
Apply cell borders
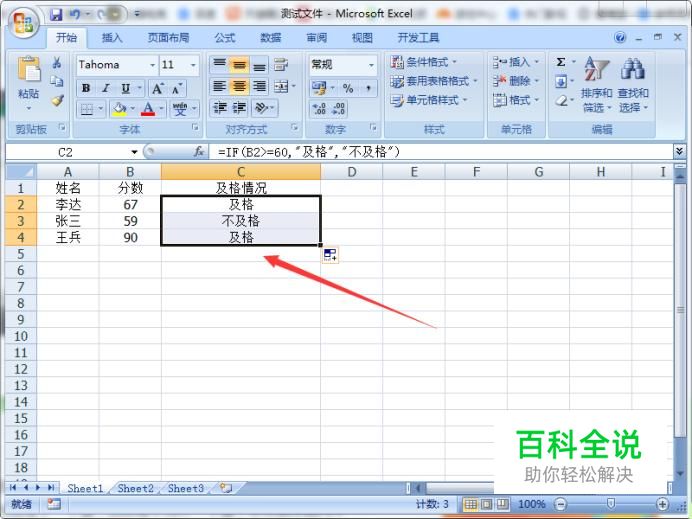87,109
